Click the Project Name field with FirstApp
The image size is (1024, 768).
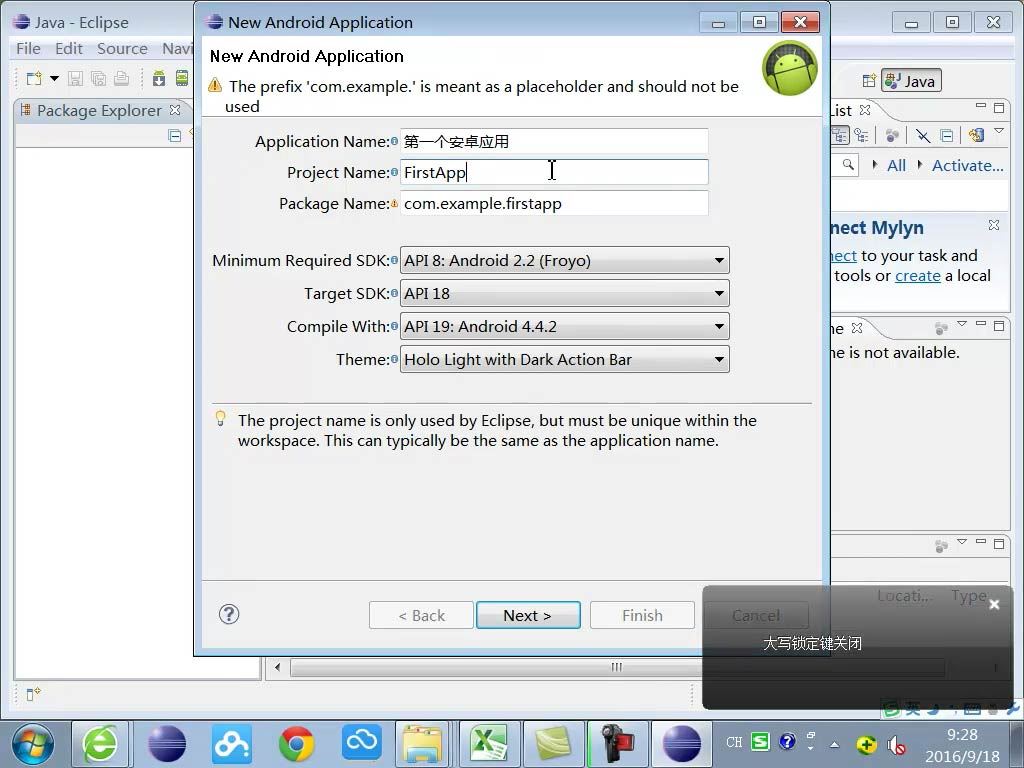coord(554,172)
